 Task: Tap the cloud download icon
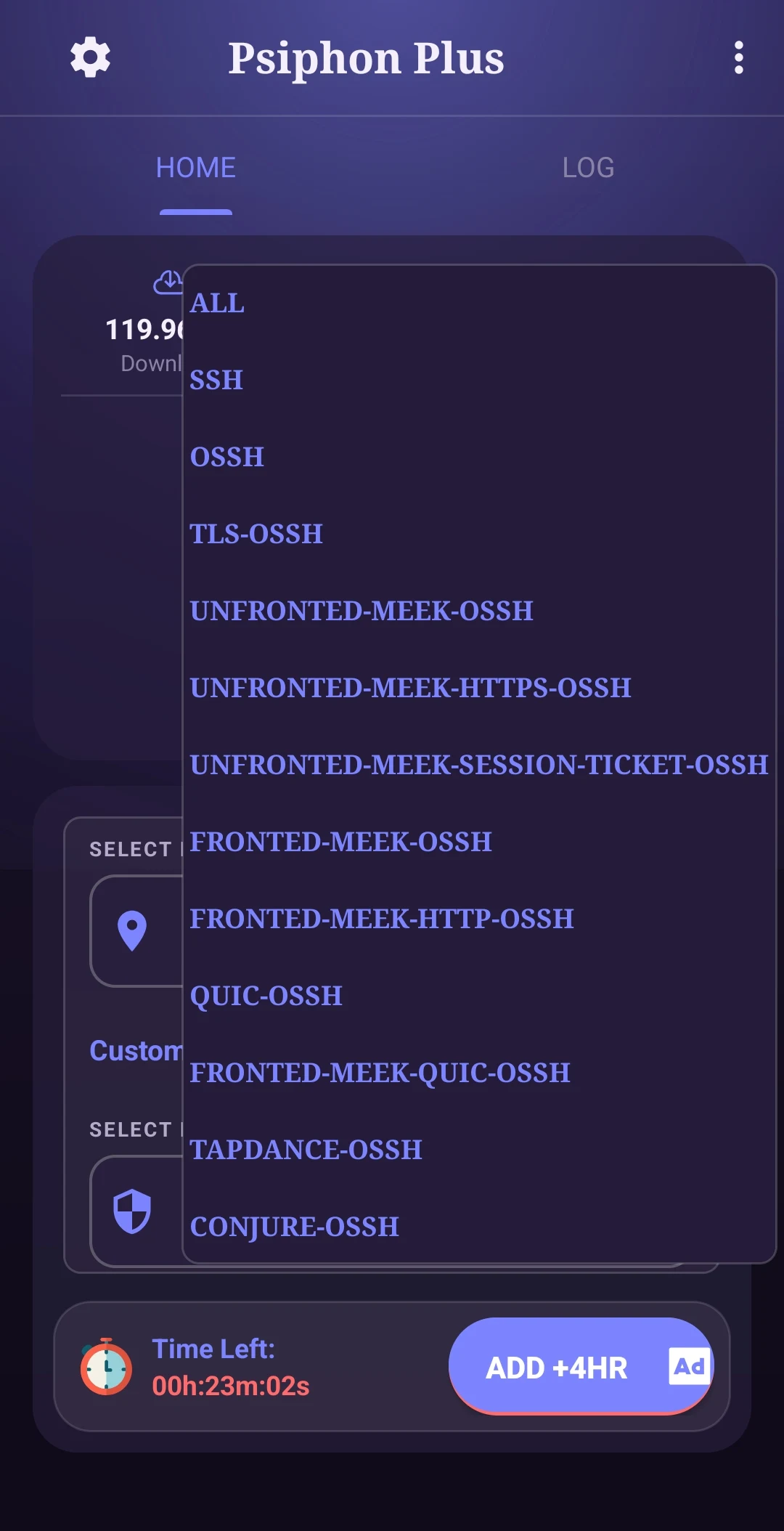(x=168, y=283)
